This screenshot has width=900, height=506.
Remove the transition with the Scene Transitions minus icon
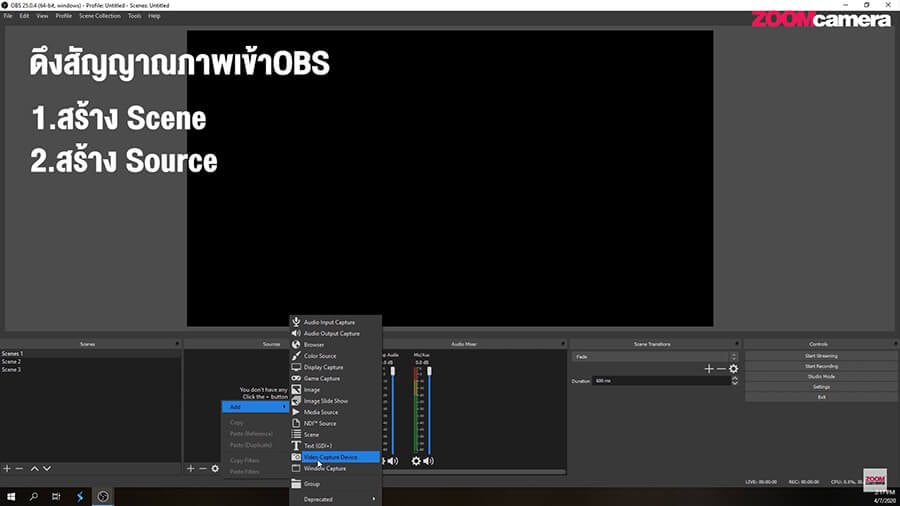click(721, 369)
